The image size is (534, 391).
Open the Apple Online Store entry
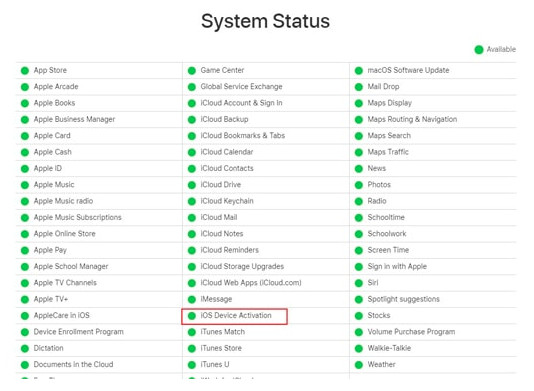[64, 234]
